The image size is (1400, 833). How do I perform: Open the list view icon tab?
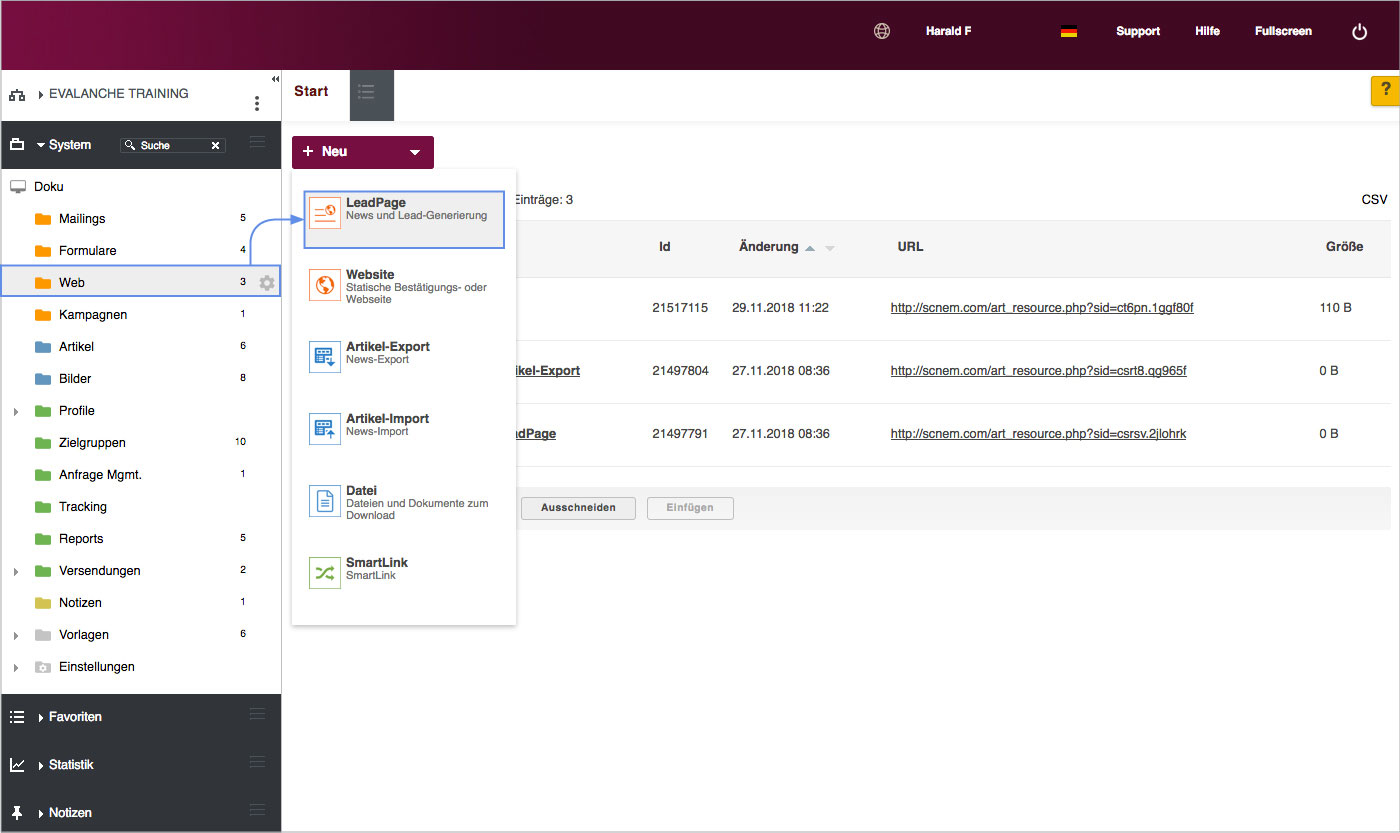366,92
